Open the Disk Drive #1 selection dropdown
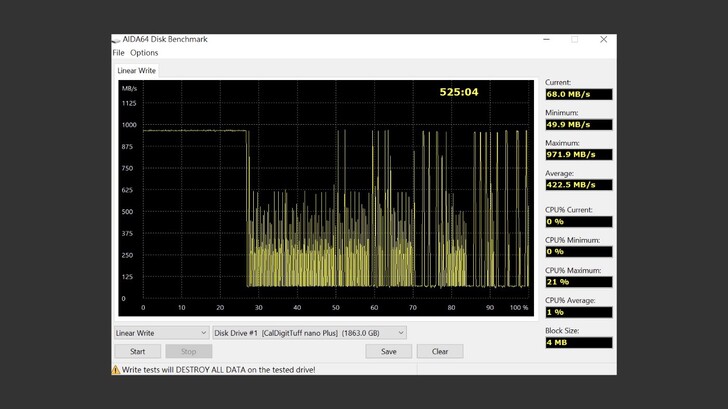The image size is (728, 409). point(309,333)
